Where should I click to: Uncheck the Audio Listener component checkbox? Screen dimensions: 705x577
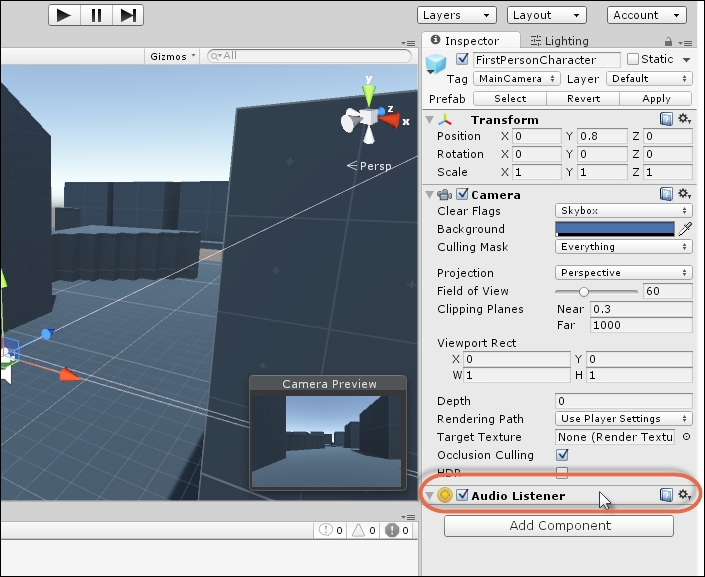[x=462, y=495]
